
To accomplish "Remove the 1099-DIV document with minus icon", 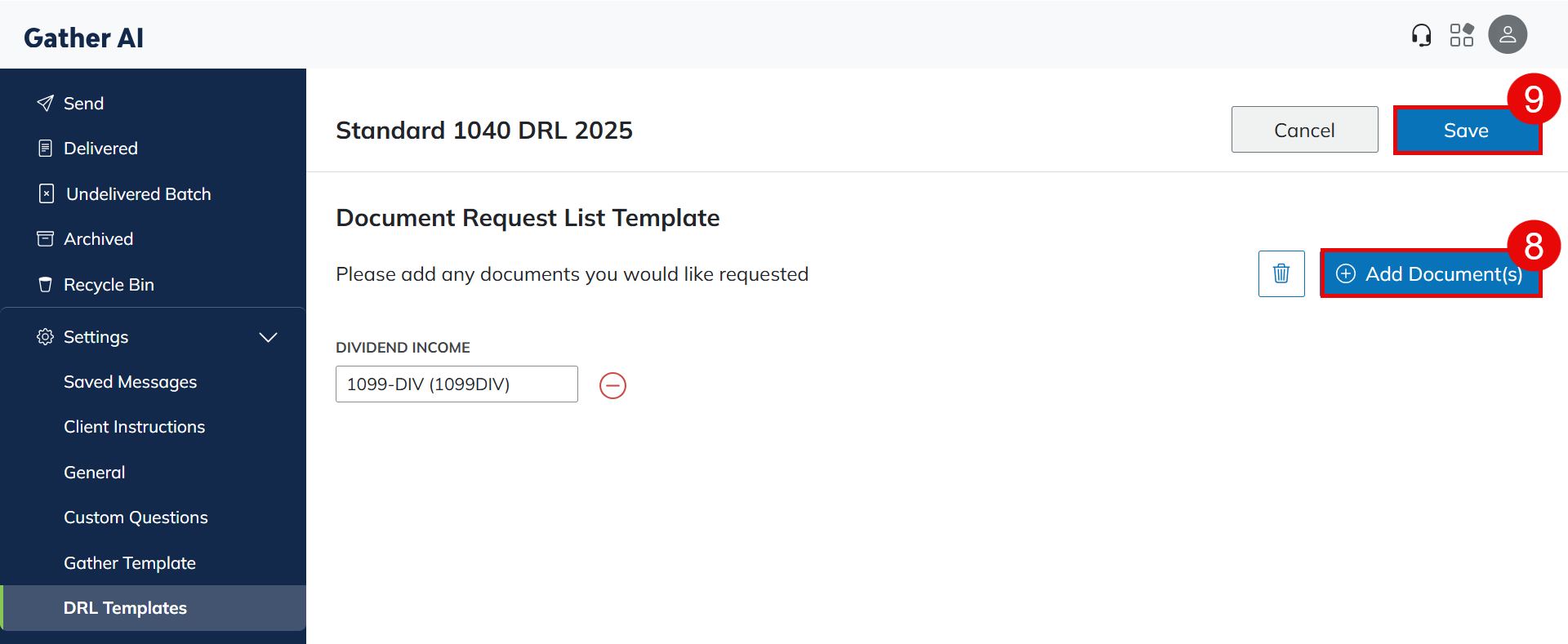I will [x=612, y=385].
